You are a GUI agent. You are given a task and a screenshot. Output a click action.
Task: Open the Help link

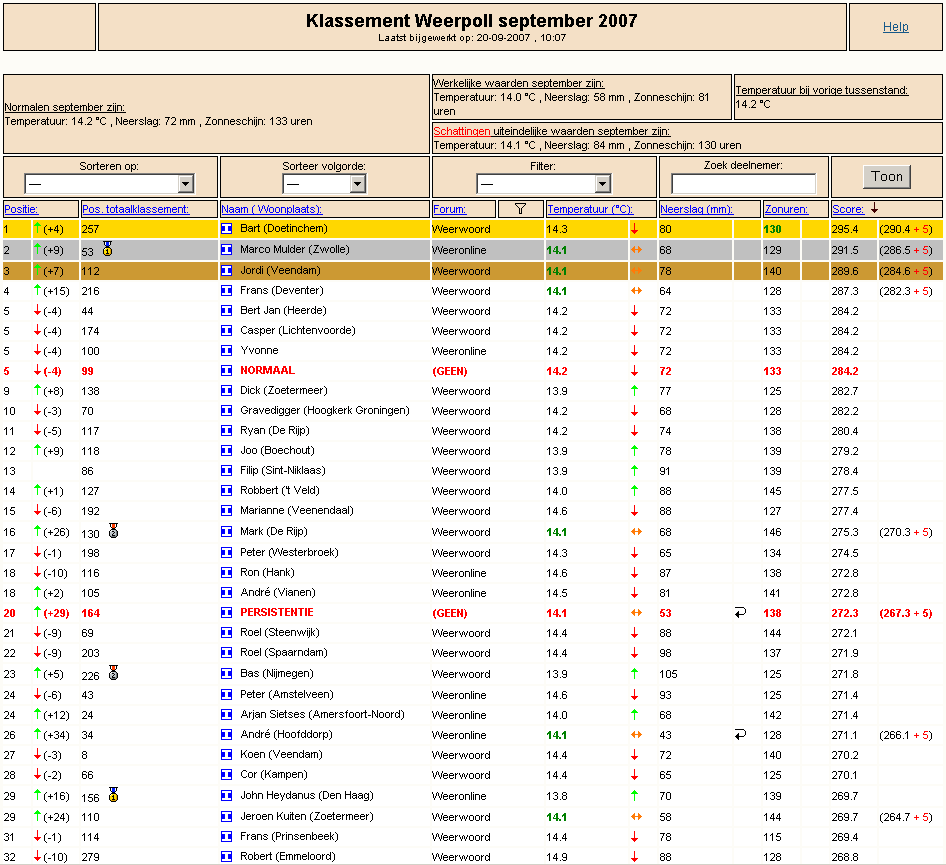pyautogui.click(x=895, y=27)
